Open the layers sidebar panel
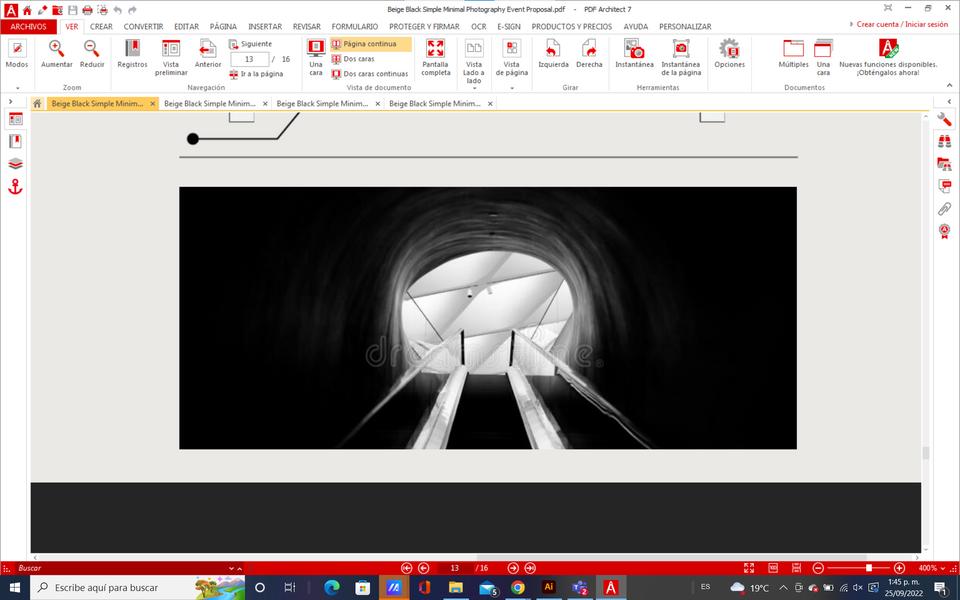 pos(15,163)
